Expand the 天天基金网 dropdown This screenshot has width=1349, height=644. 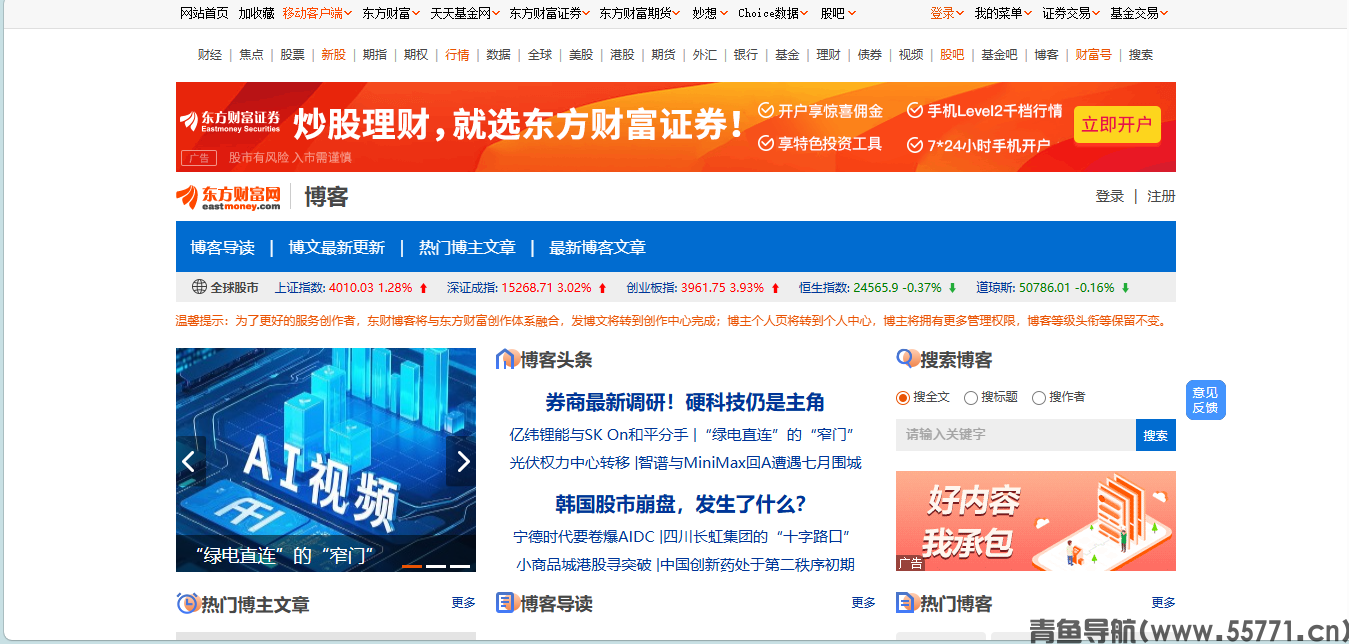coord(464,13)
